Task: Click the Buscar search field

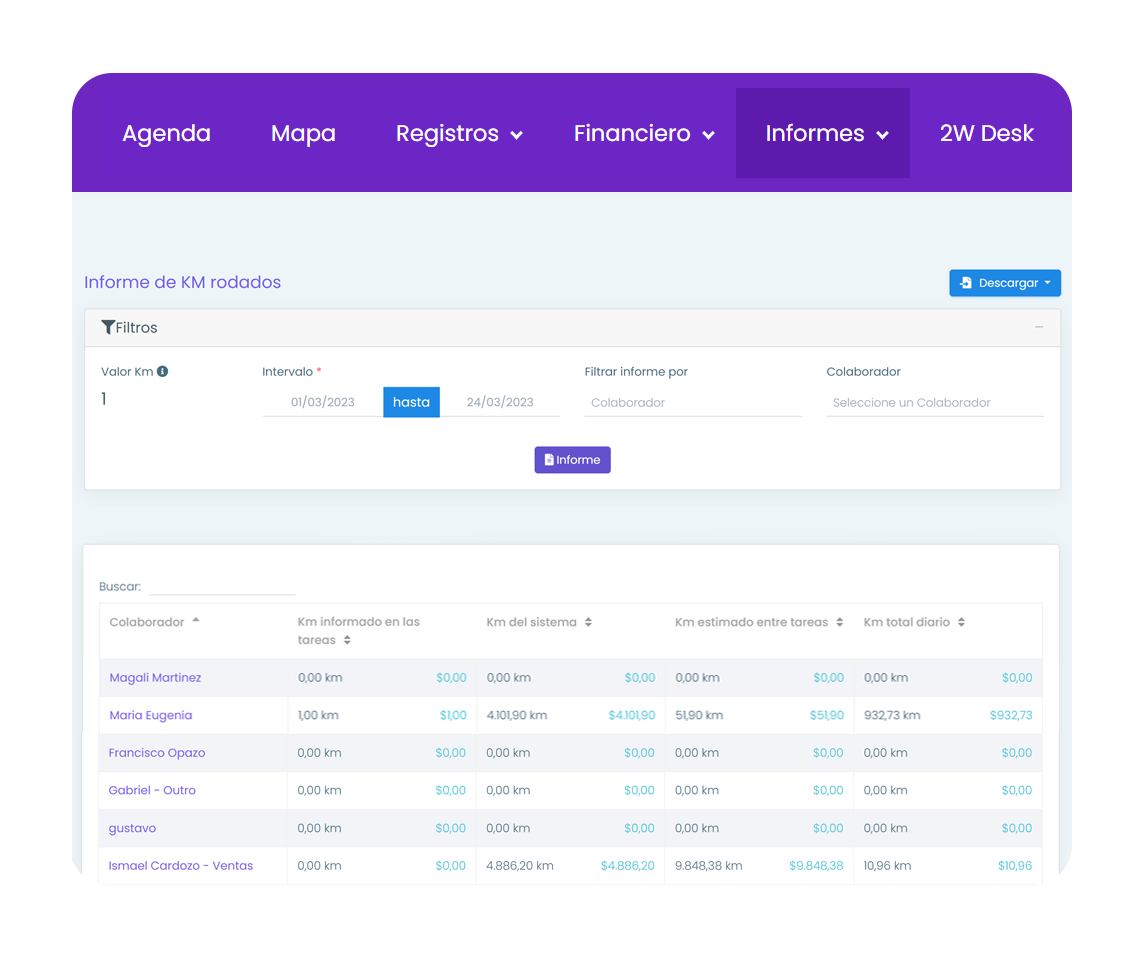Action: point(221,586)
